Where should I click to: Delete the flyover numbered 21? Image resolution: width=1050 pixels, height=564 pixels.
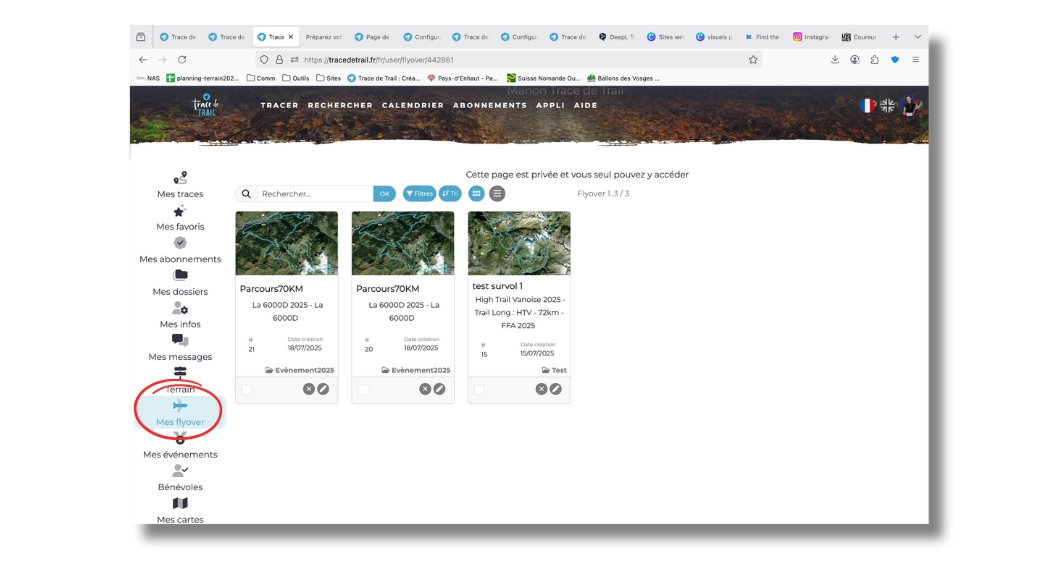(309, 389)
